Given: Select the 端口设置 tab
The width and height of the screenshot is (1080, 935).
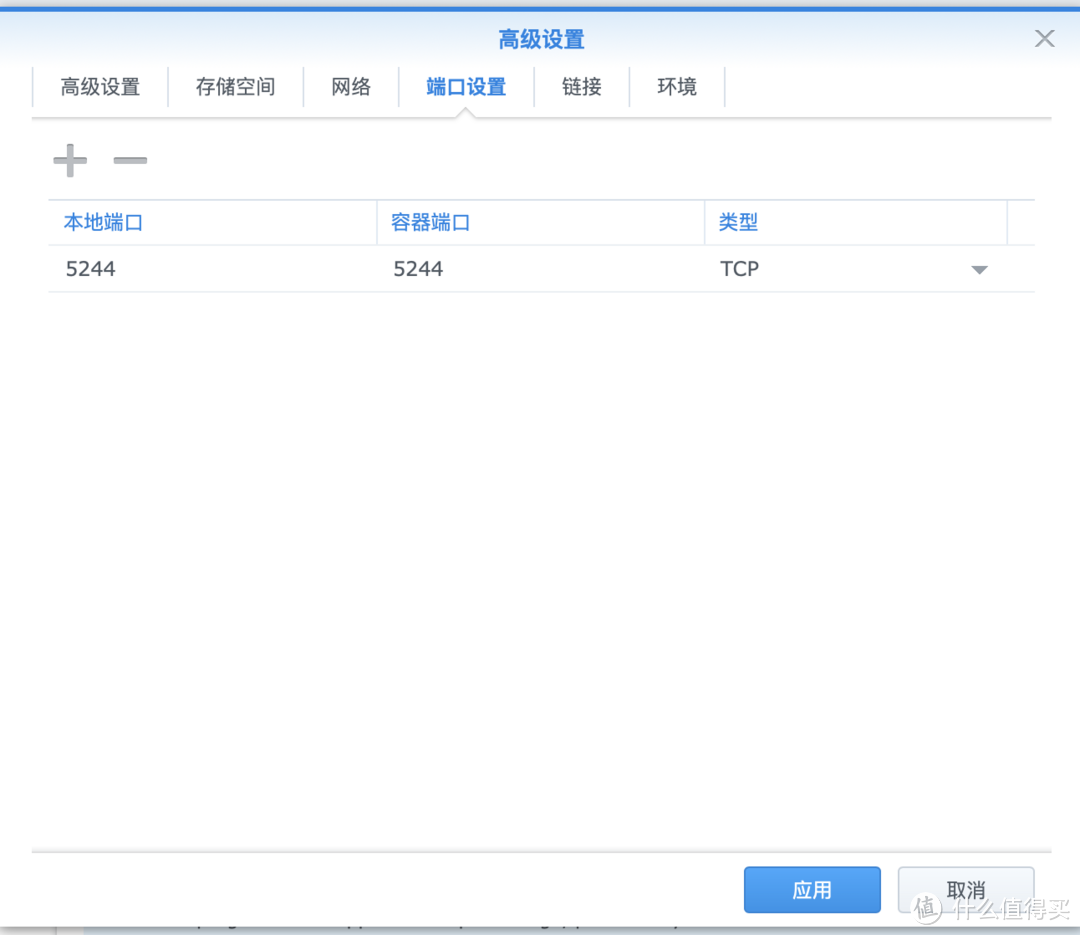Looking at the screenshot, I should pyautogui.click(x=465, y=87).
